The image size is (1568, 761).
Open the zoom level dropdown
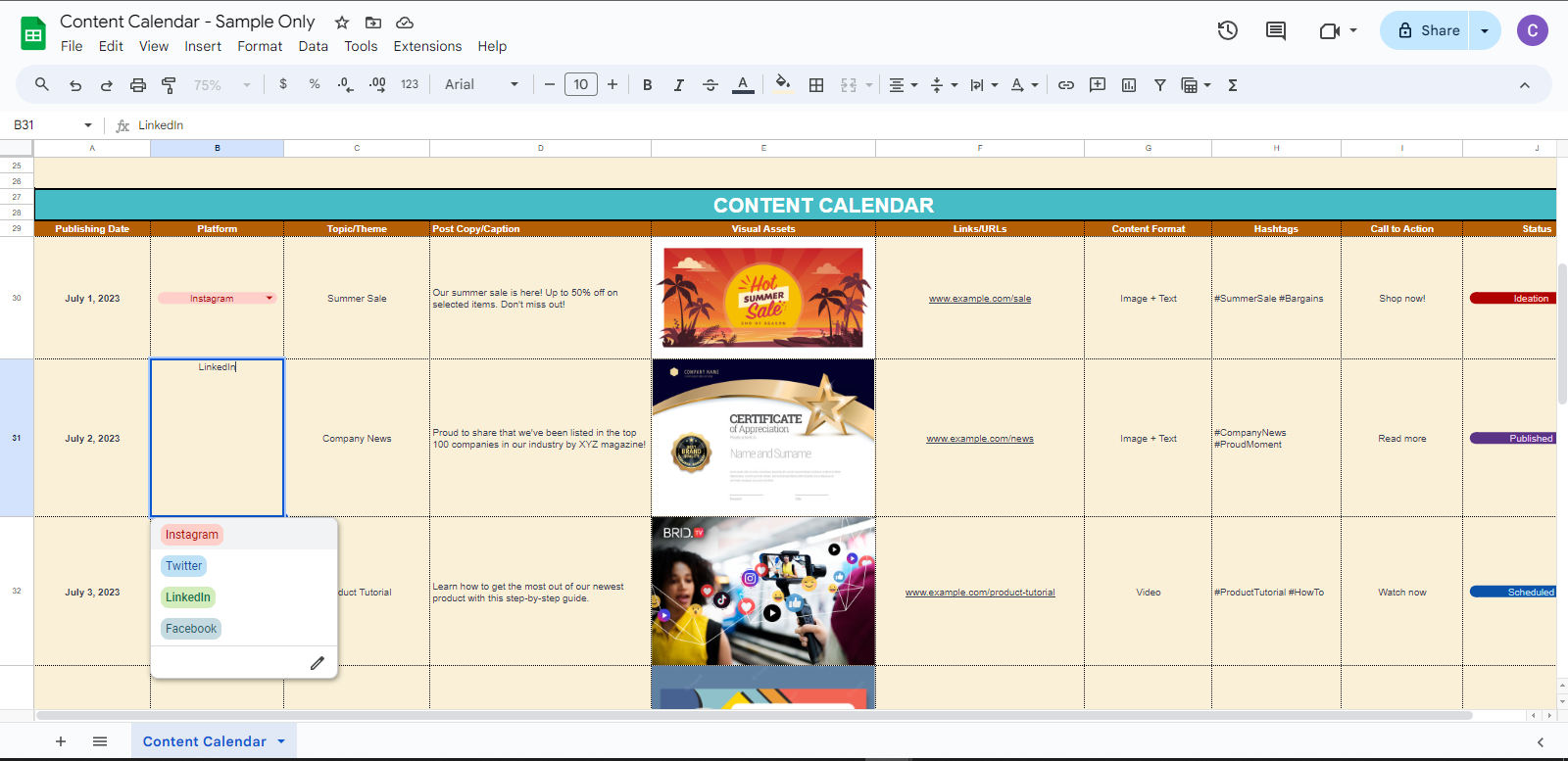[221, 85]
